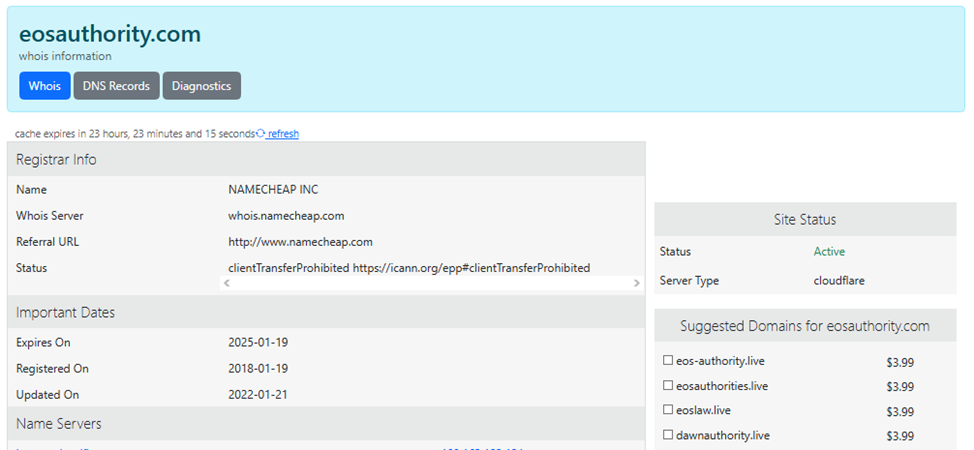The width and height of the screenshot is (974, 450).
Task: Click the dawnauthority.live domain label
Action: (x=723, y=435)
